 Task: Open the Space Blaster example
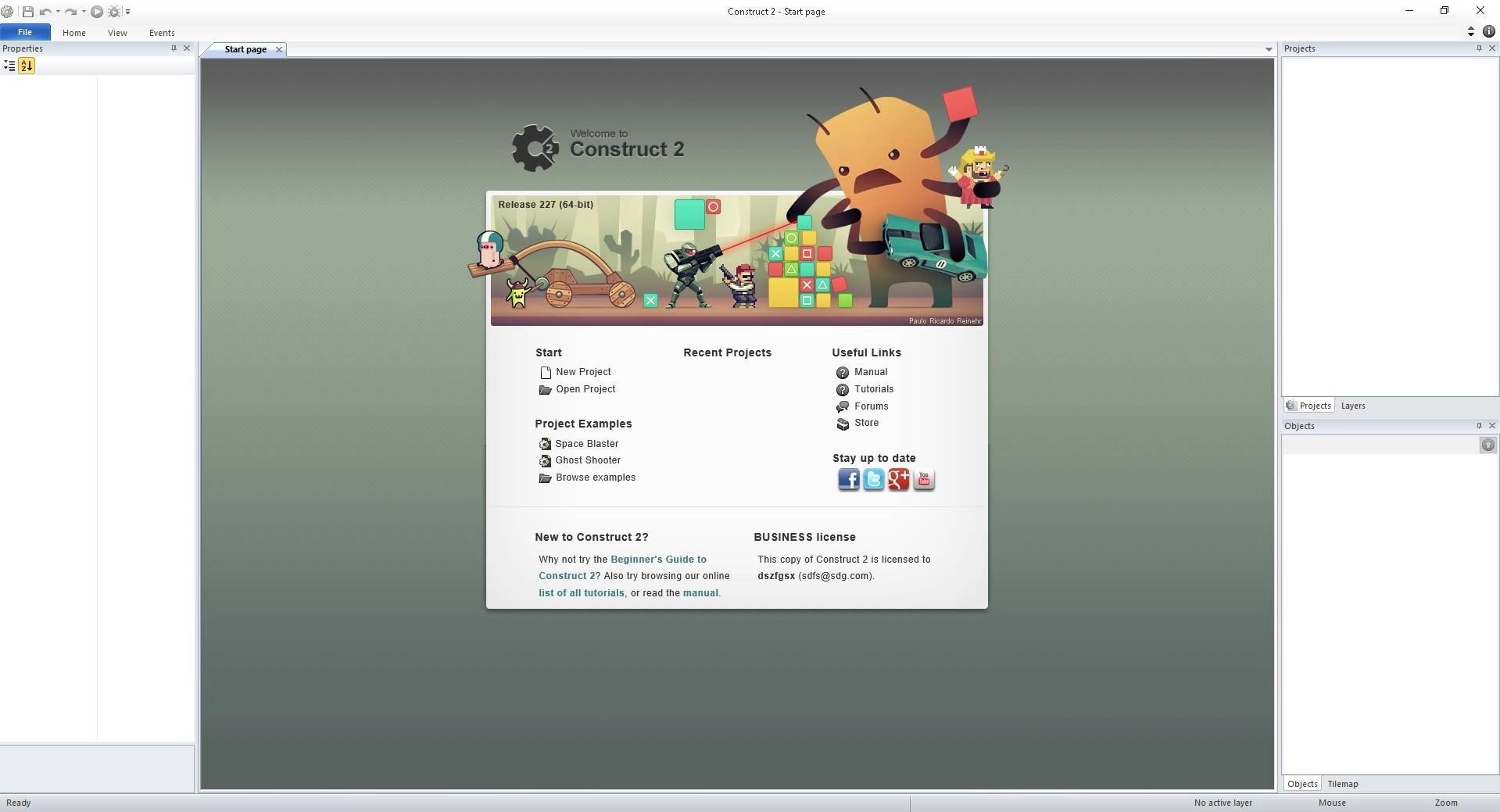click(x=587, y=444)
